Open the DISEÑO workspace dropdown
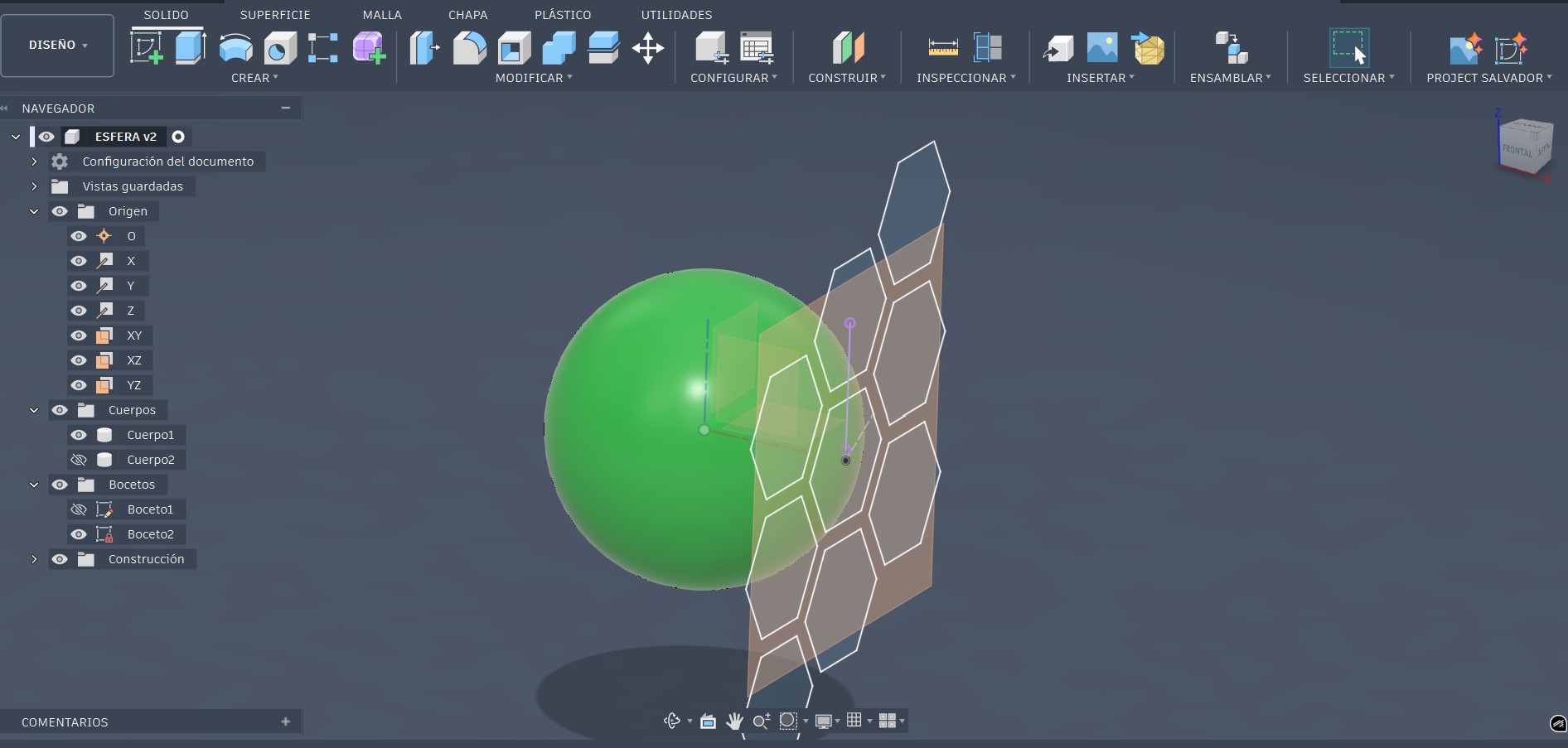The height and width of the screenshot is (748, 1568). [58, 45]
